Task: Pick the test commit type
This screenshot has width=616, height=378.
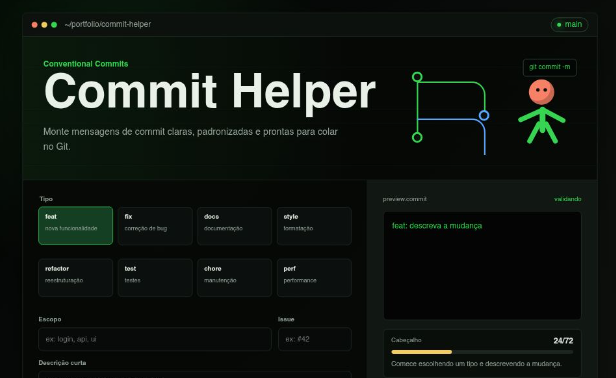Action: [x=155, y=278]
